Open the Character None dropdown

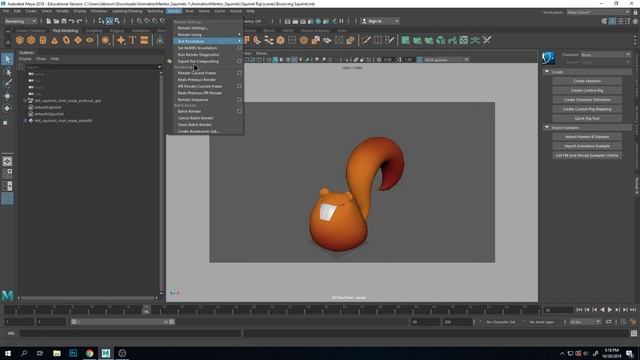(x=606, y=54)
